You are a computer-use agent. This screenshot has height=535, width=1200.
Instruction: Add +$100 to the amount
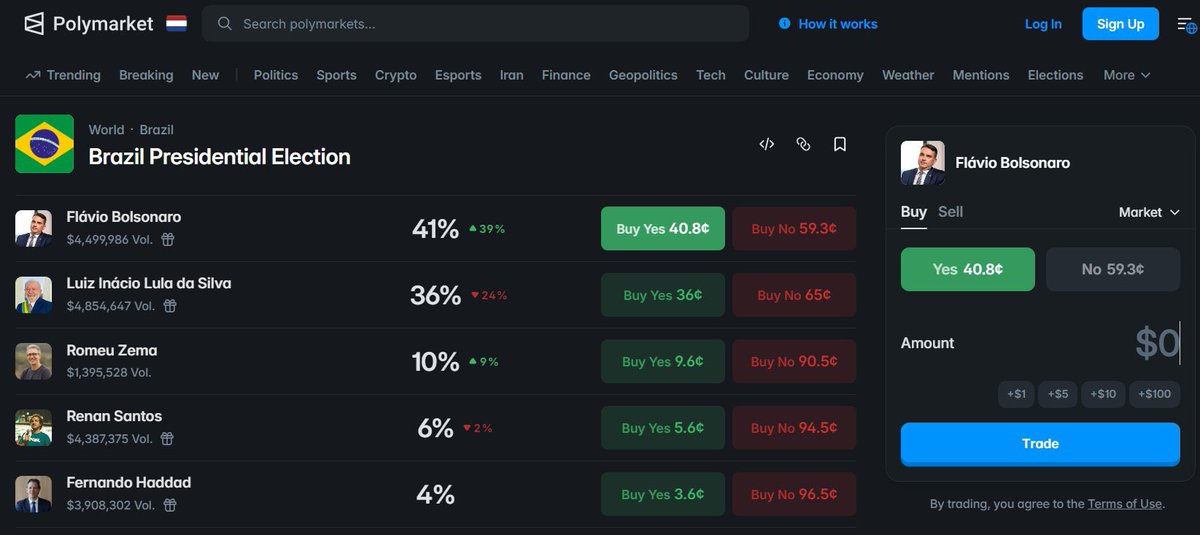(1155, 394)
